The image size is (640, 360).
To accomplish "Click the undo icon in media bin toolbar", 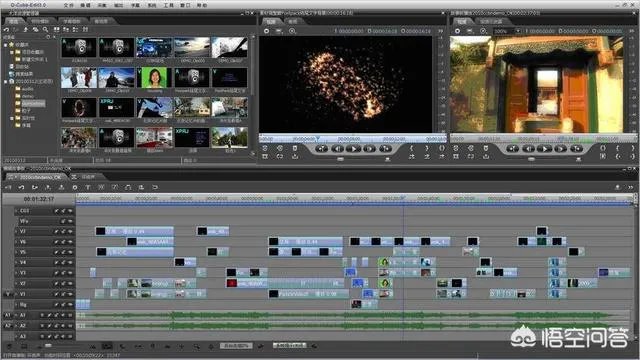I will click(x=6, y=30).
